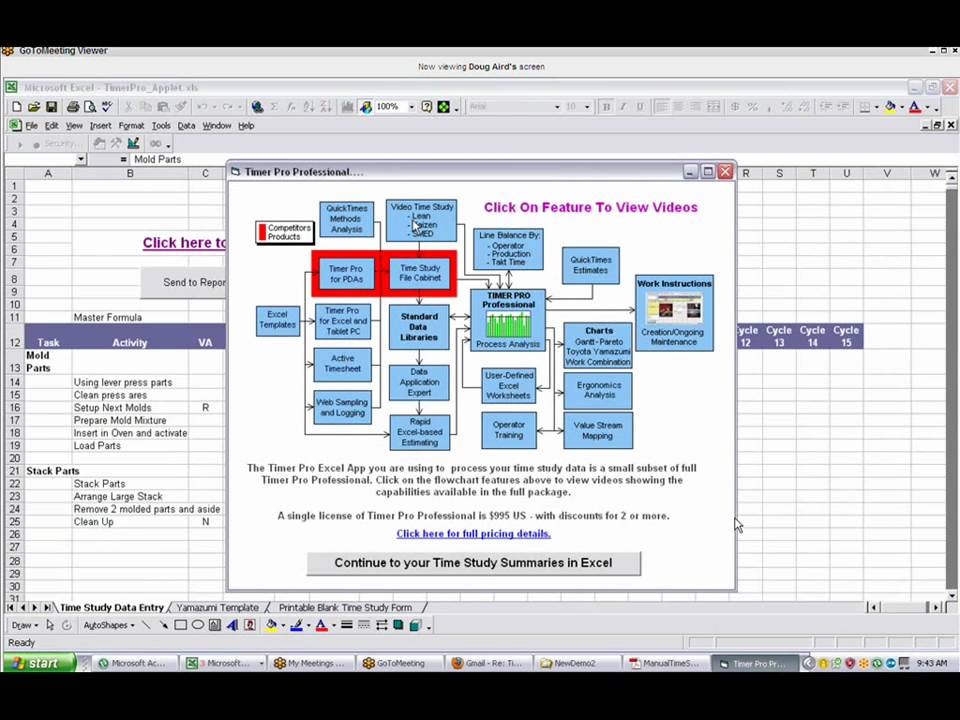This screenshot has height=720, width=960.
Task: Switch to Gmail window in taskbar
Action: point(487,663)
